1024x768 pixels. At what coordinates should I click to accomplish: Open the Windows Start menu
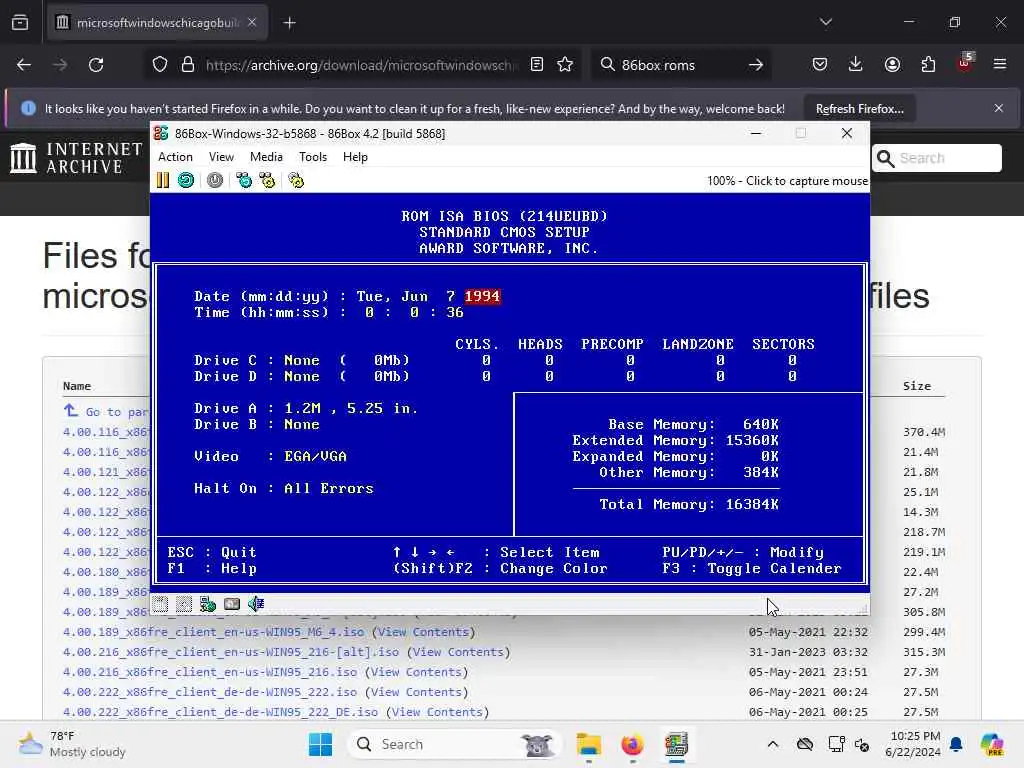click(x=320, y=744)
